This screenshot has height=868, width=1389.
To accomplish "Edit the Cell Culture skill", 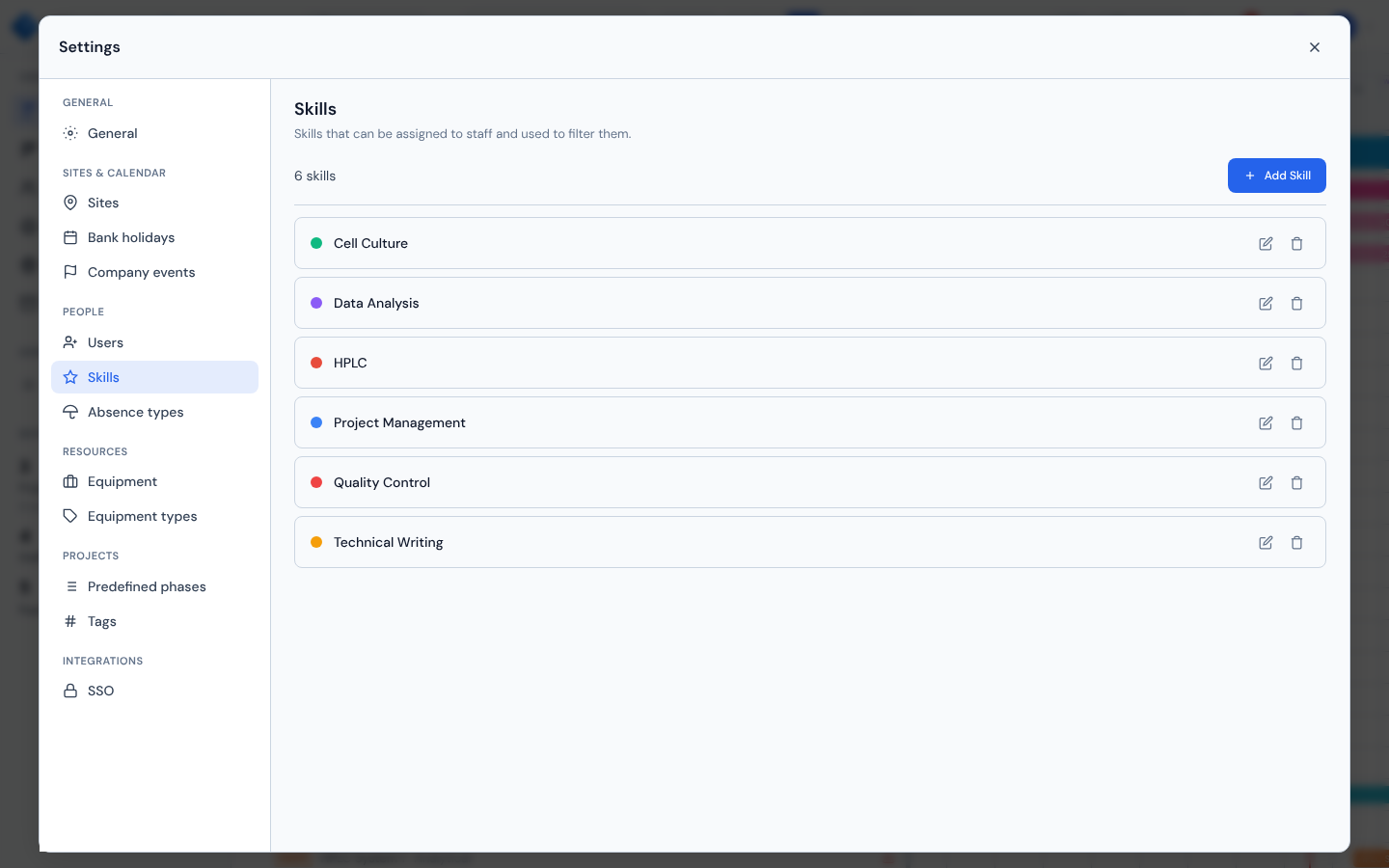I will point(1266,243).
